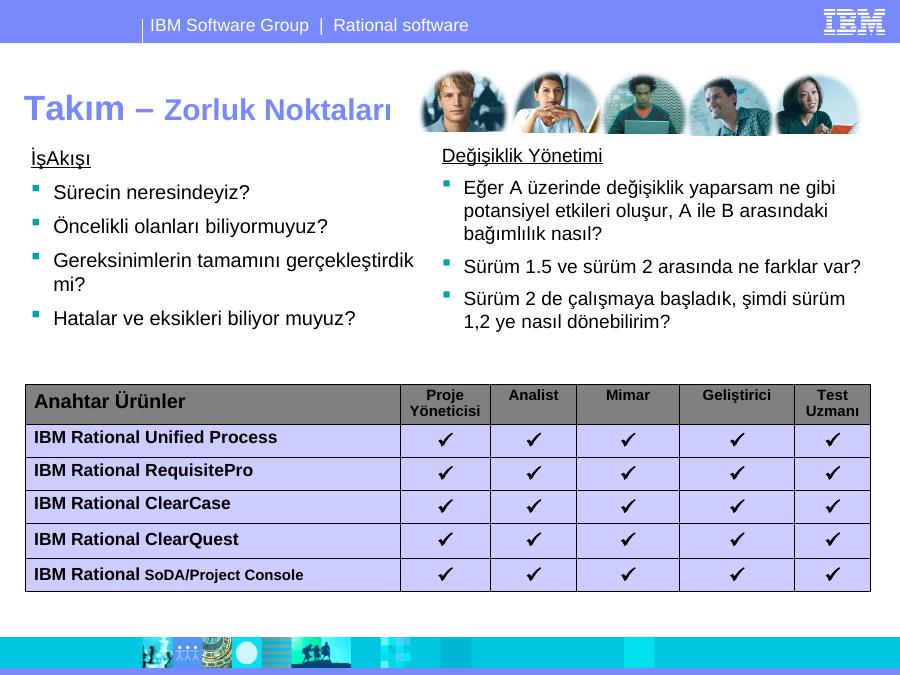
Task: Click the bullet "Hatalar ve eksikleri biliyor muyuz?"
Action: [x=204, y=318]
